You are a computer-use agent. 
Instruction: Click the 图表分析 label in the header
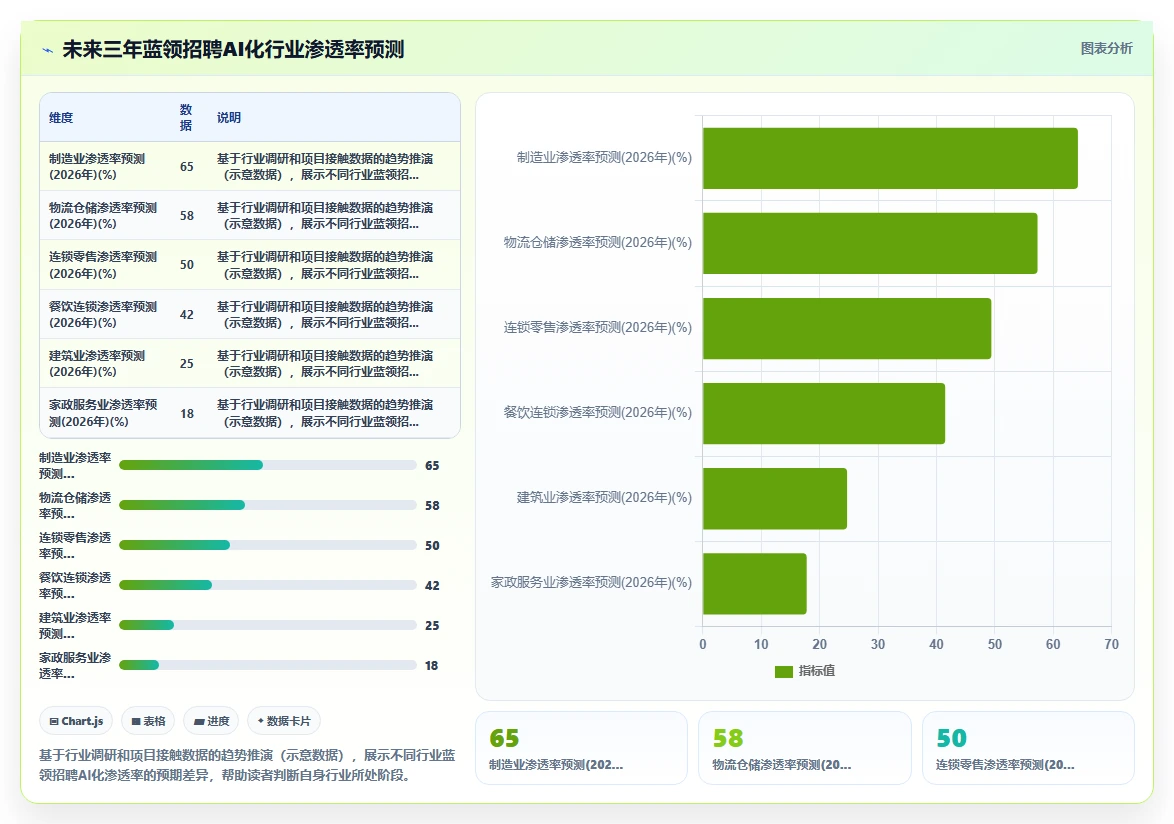point(1106,49)
